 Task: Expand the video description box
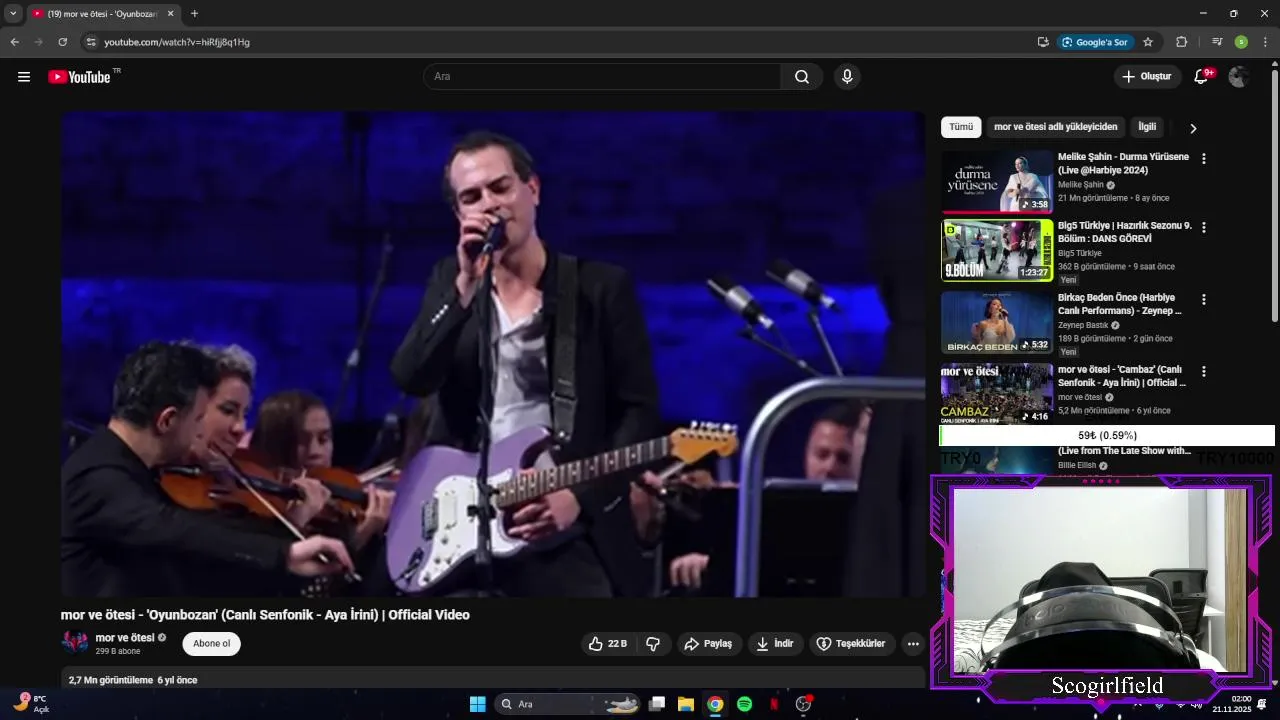[x=493, y=678]
